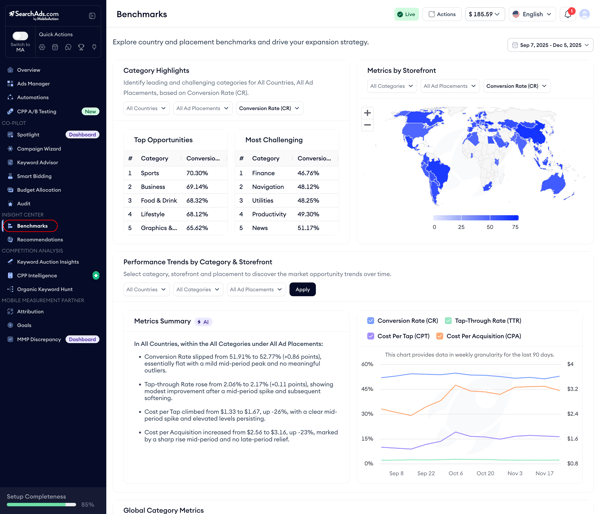Go to Ads Manager in the sidebar

point(33,84)
